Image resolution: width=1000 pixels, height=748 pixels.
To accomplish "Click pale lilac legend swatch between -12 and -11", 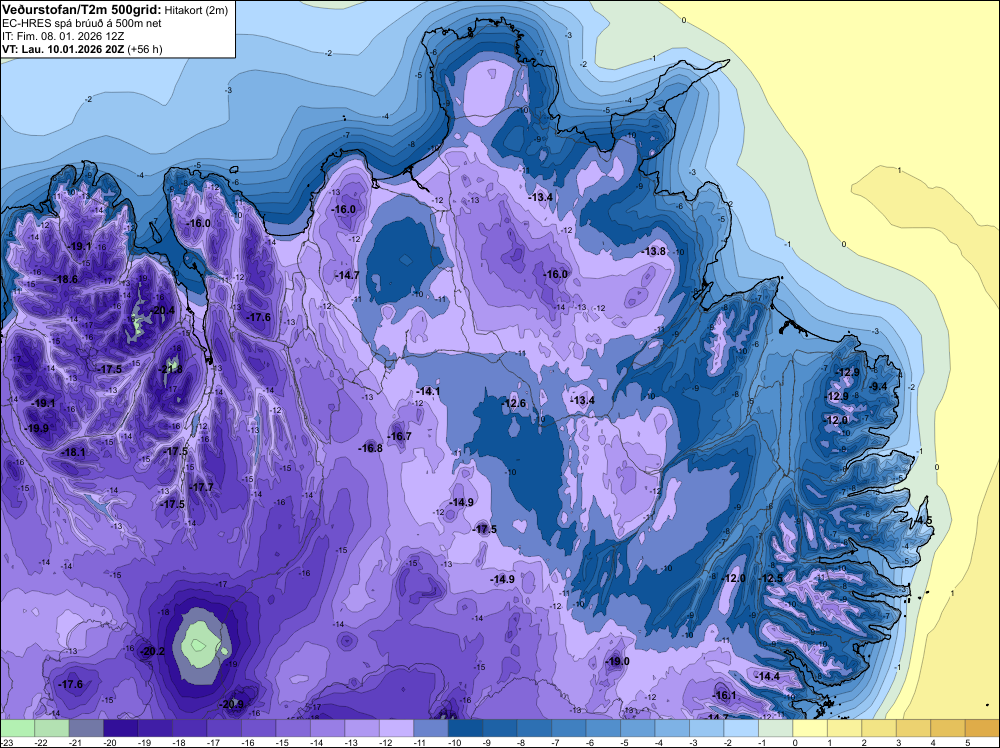I will [x=396, y=728].
